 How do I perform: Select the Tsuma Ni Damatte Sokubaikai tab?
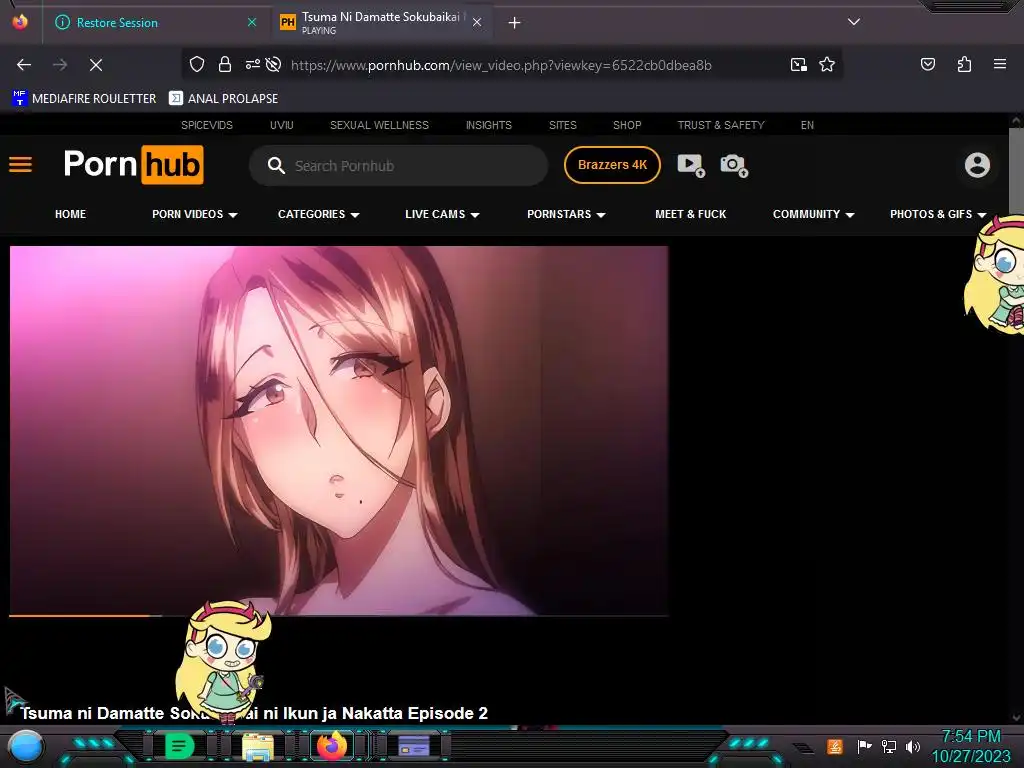(381, 23)
